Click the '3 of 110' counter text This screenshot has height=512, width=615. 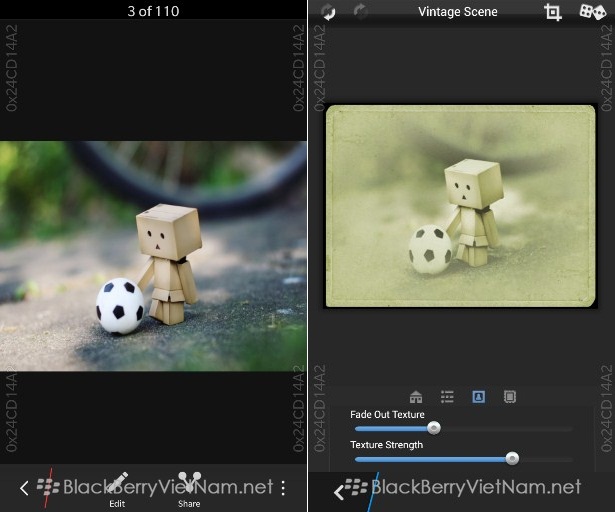coord(153,11)
